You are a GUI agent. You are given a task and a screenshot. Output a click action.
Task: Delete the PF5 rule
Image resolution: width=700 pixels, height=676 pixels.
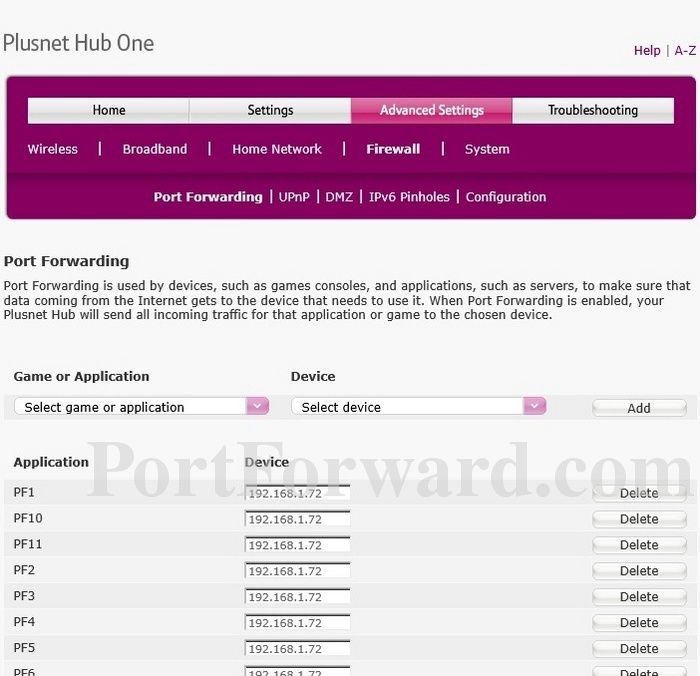pos(639,649)
